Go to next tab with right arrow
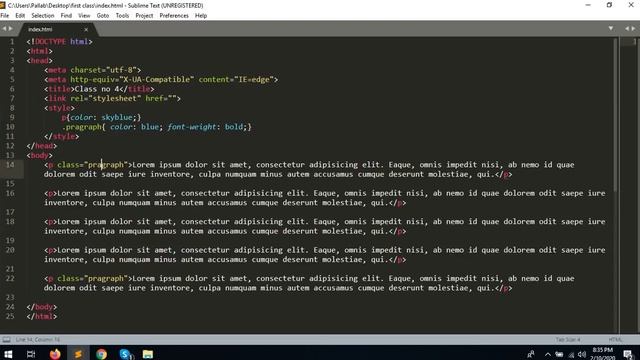This screenshot has width=640, height=360. [11, 29]
